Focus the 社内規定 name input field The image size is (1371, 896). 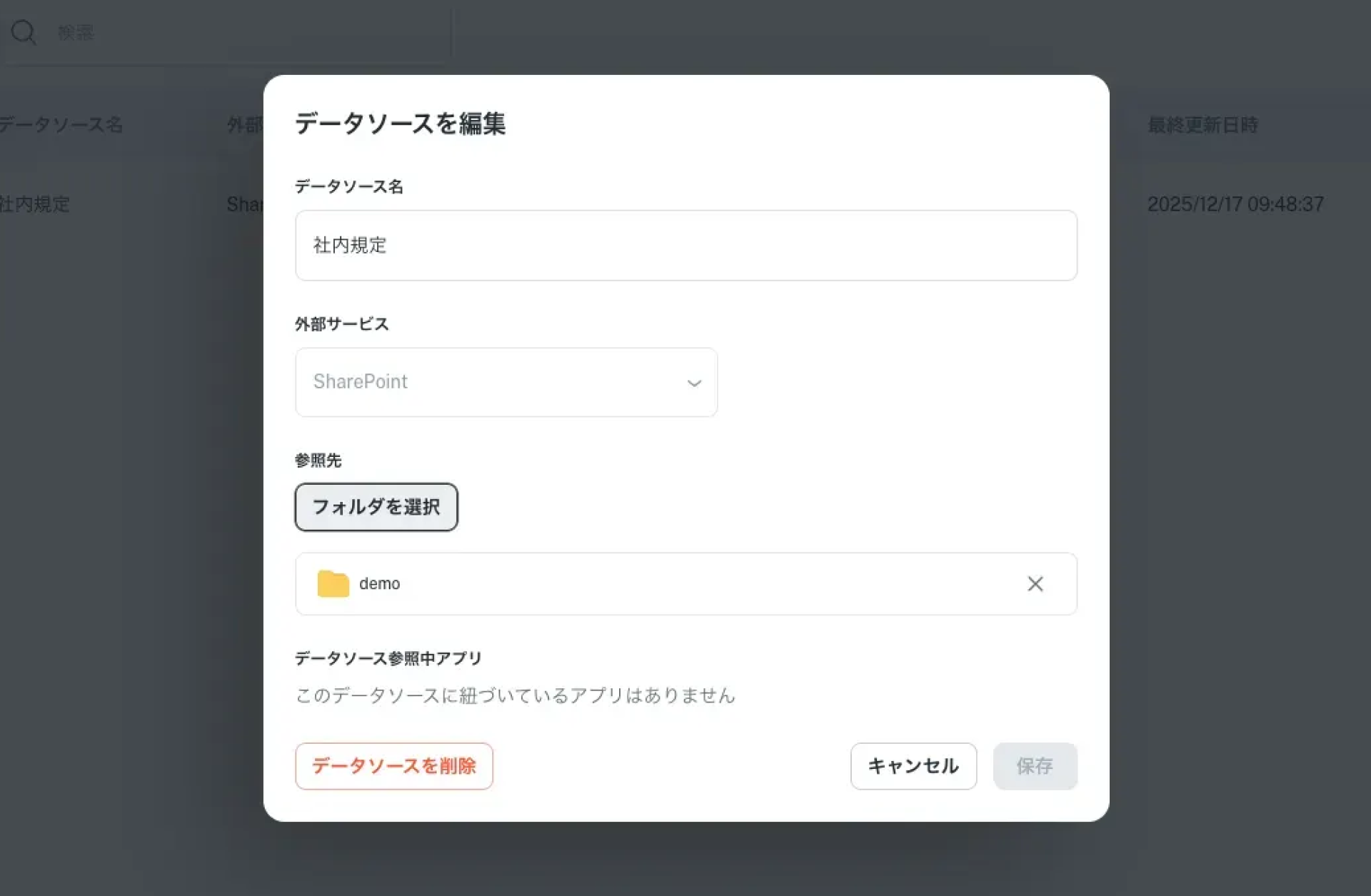click(685, 246)
